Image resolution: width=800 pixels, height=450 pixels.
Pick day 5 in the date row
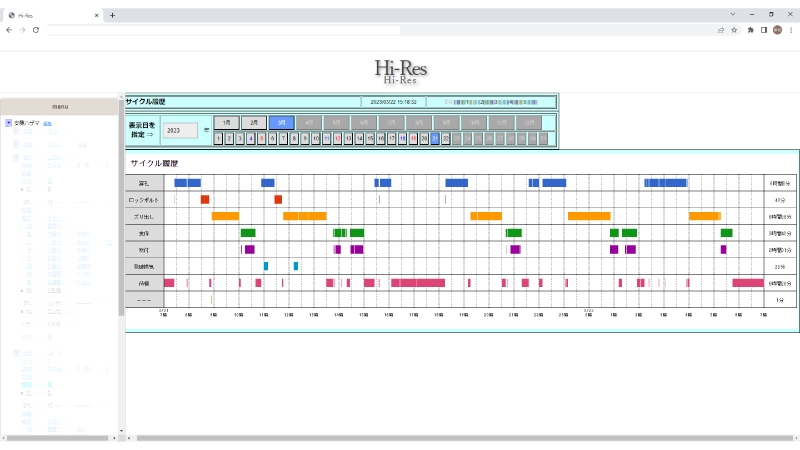(261, 139)
